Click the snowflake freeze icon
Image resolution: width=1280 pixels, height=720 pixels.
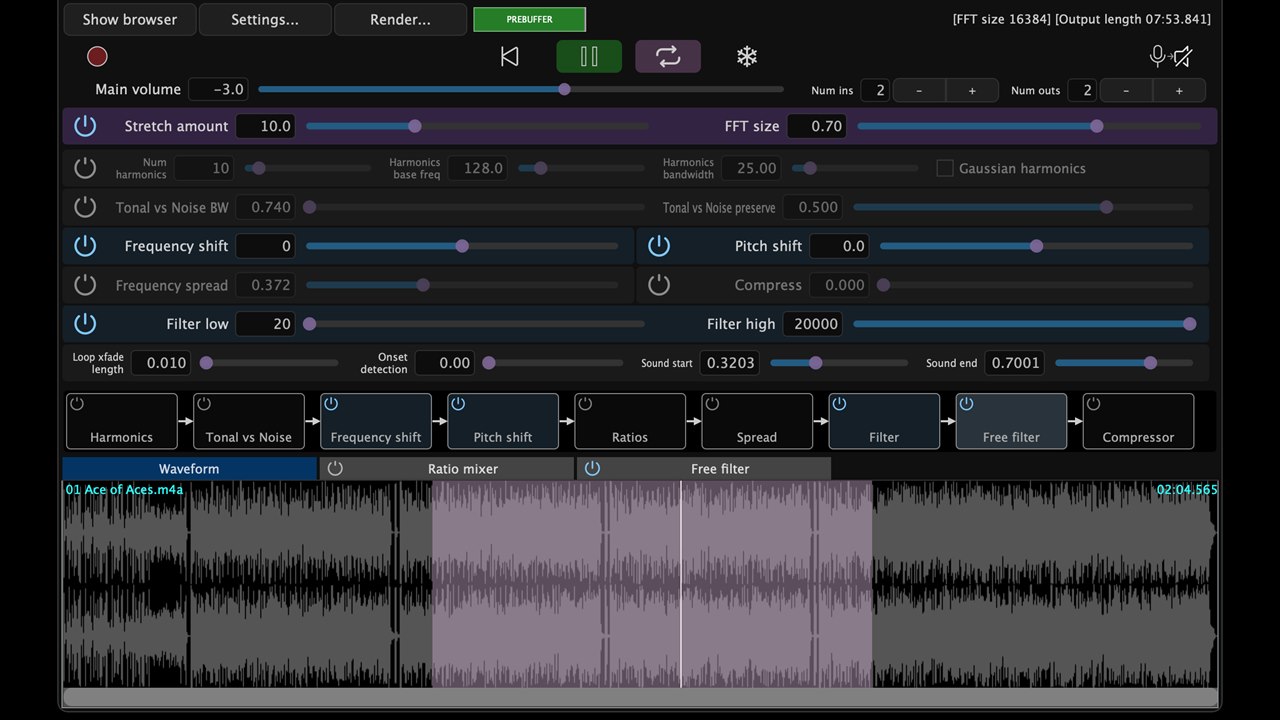(x=747, y=56)
